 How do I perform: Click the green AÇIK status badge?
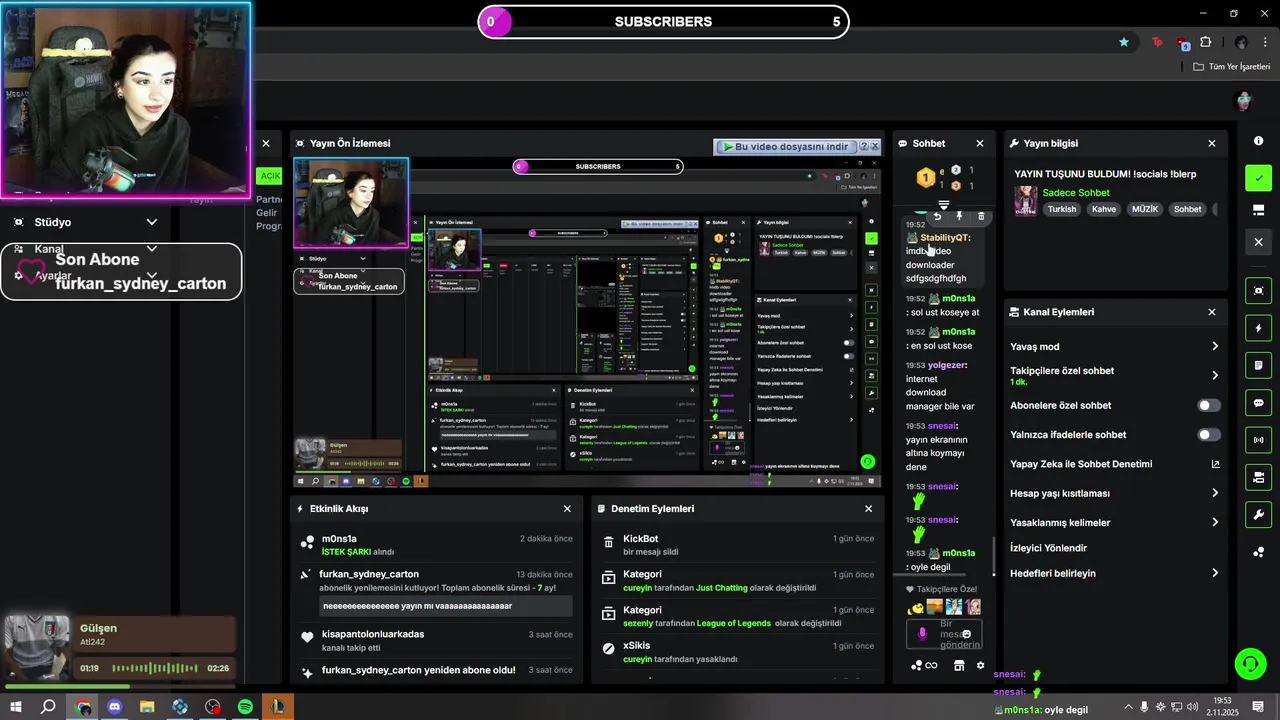pos(270,176)
